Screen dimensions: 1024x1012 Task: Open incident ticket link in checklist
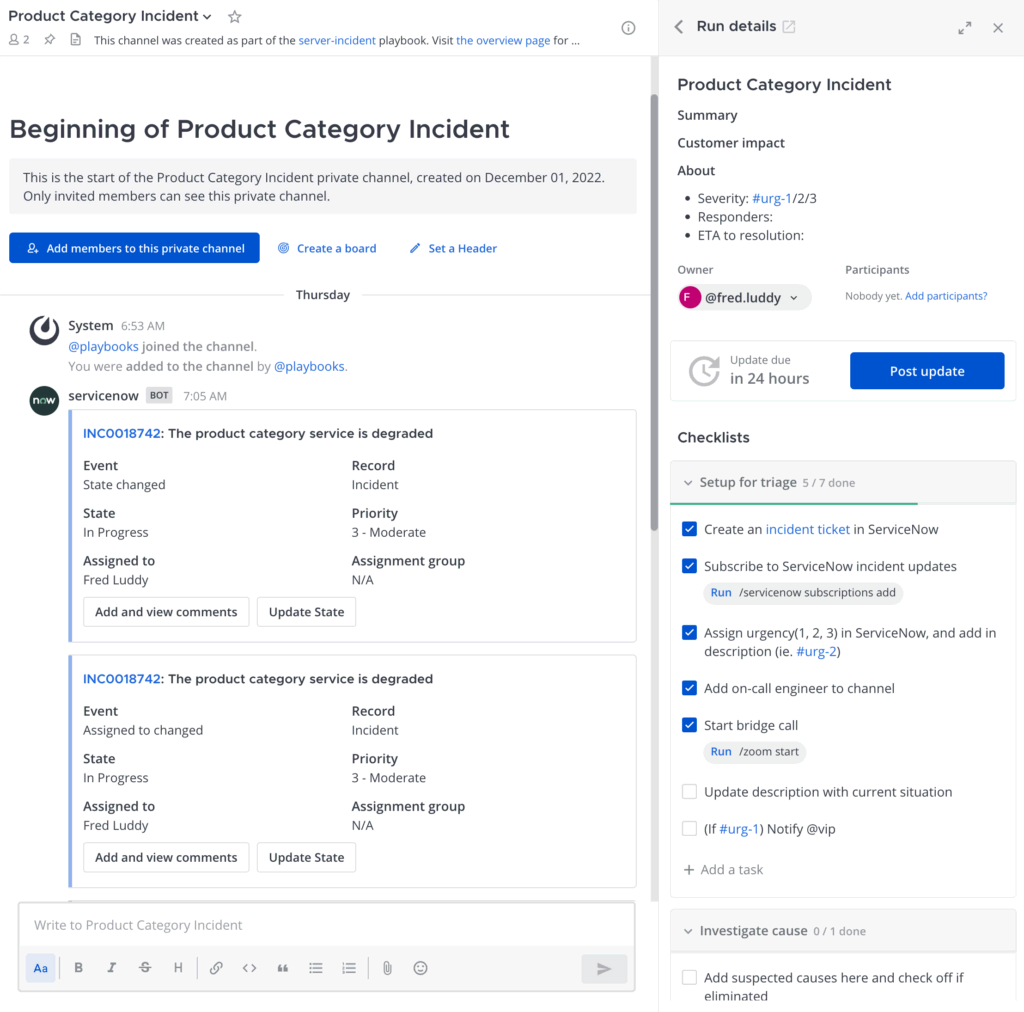click(x=808, y=530)
